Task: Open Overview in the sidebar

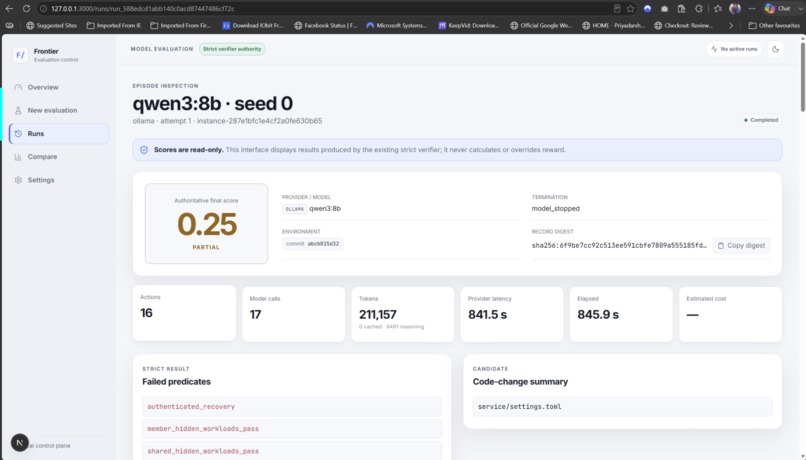Action: (59, 87)
